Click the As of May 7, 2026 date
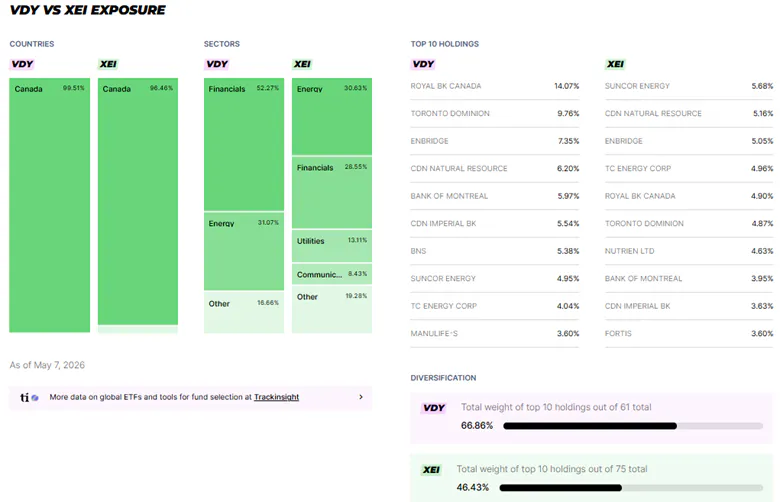Viewport: 780px width, 502px height. coord(47,365)
